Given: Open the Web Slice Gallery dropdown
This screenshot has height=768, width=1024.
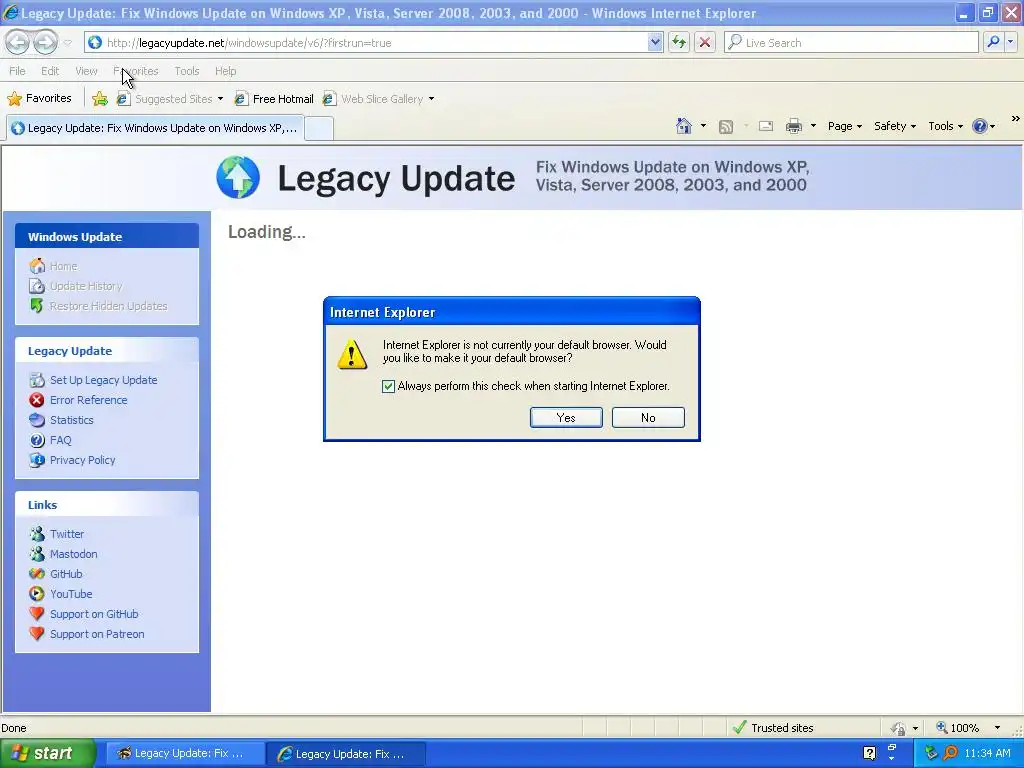Looking at the screenshot, I should tap(431, 99).
